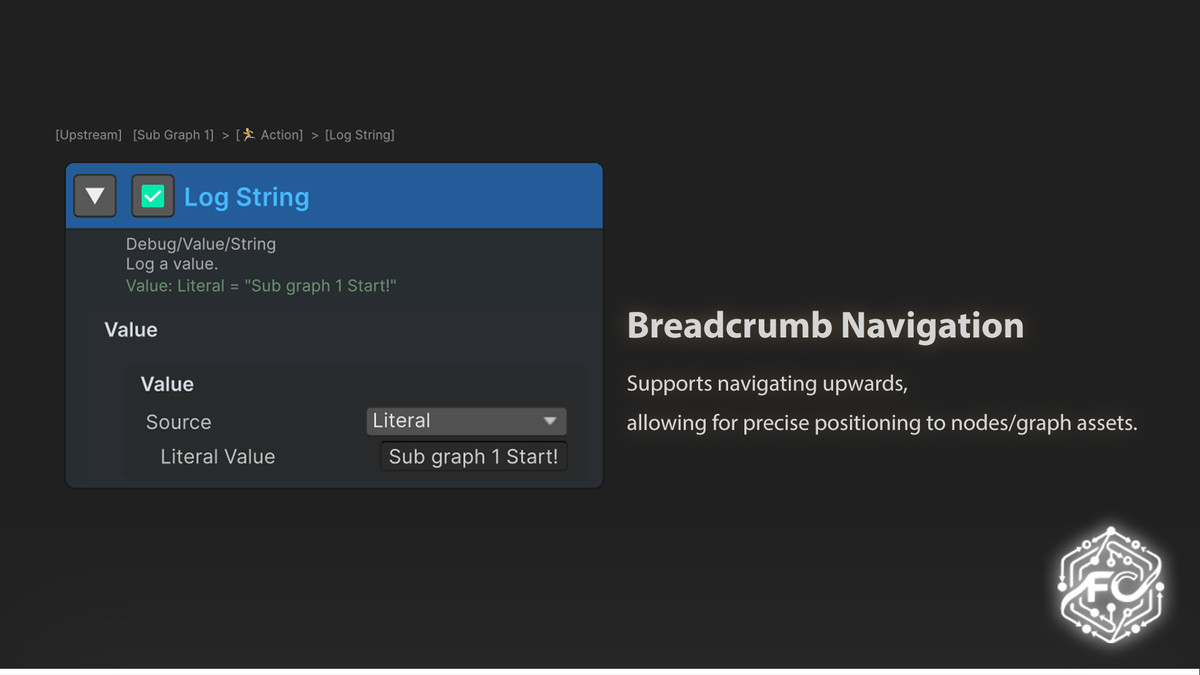Click the Literal Value field label
This screenshot has width=1200, height=675.
pyautogui.click(x=217, y=457)
